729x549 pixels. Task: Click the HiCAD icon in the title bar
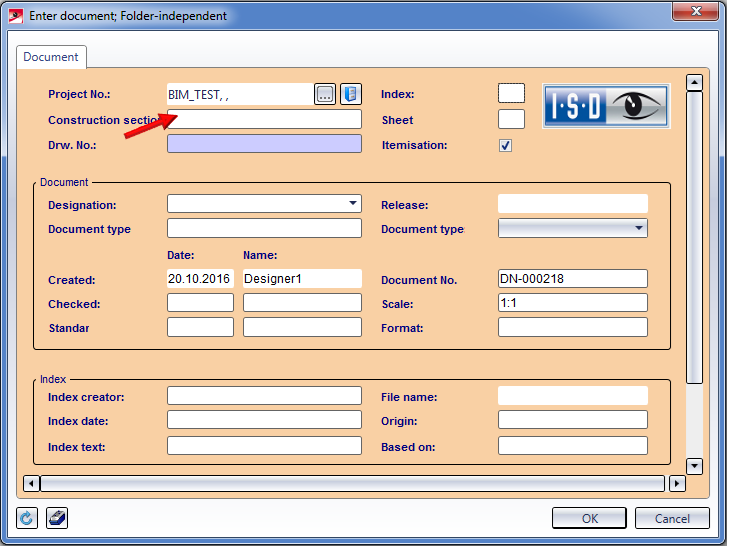15,15
